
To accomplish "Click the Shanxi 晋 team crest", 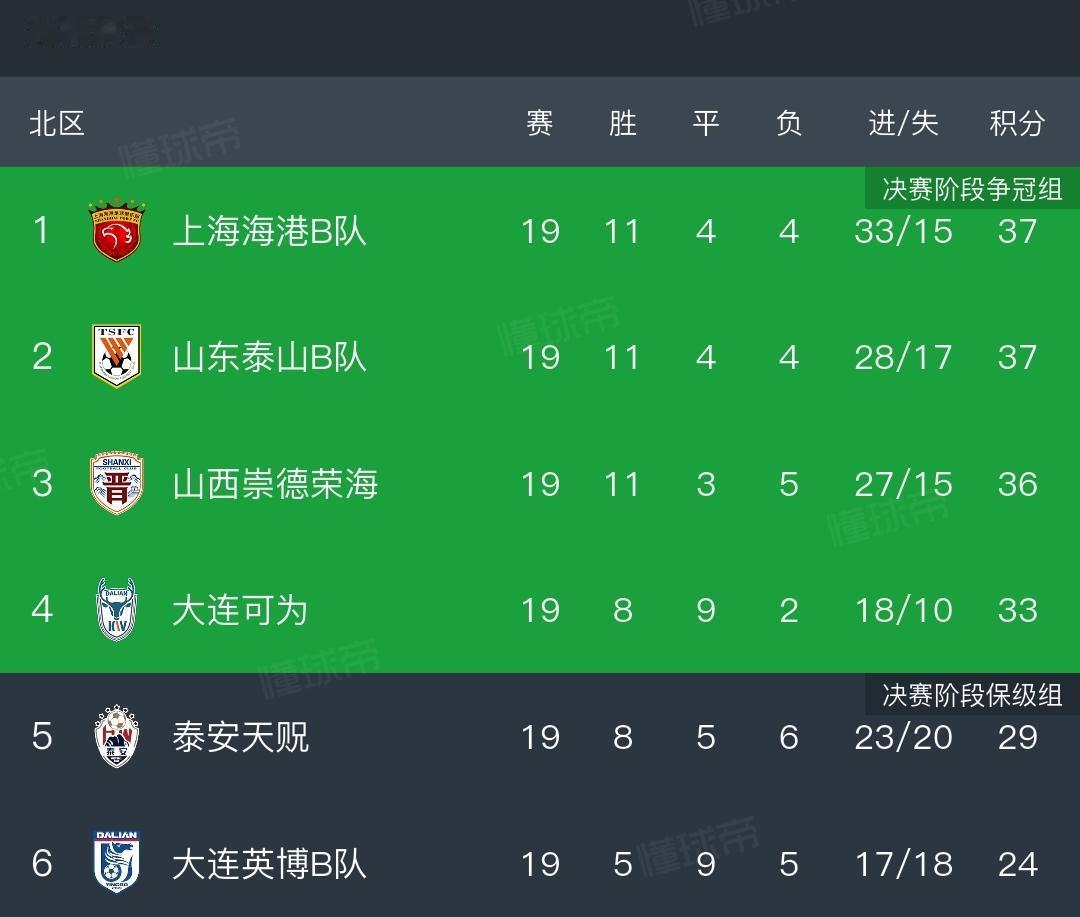I will [x=116, y=483].
